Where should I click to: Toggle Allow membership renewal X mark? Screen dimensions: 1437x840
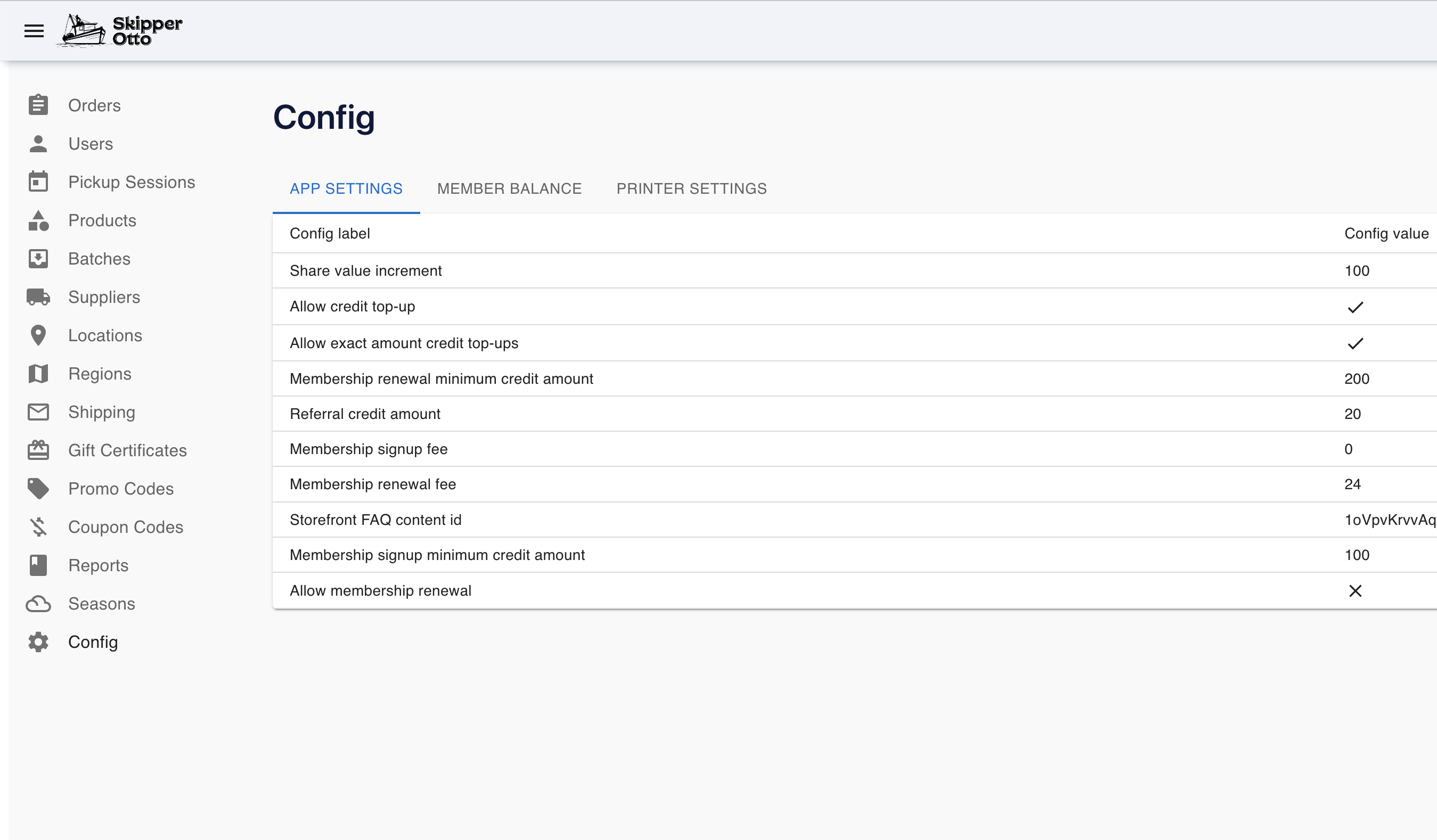pyautogui.click(x=1355, y=591)
